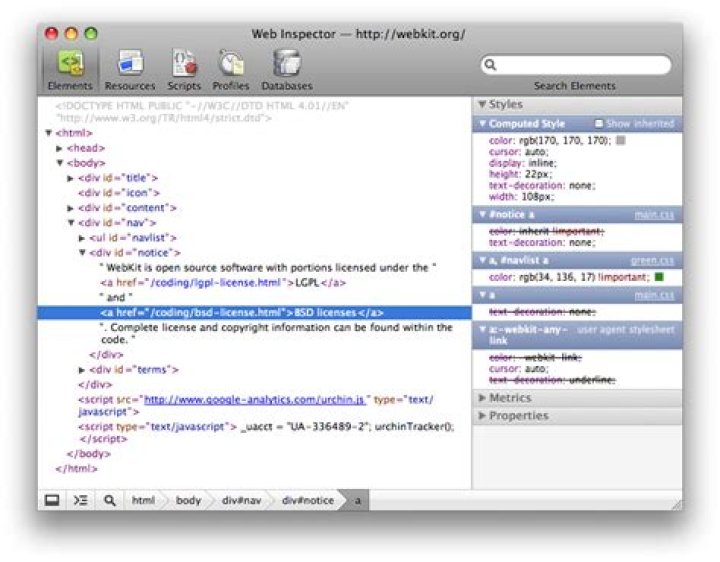Collapse the Computed Style section
The image size is (720, 562).
[483, 124]
